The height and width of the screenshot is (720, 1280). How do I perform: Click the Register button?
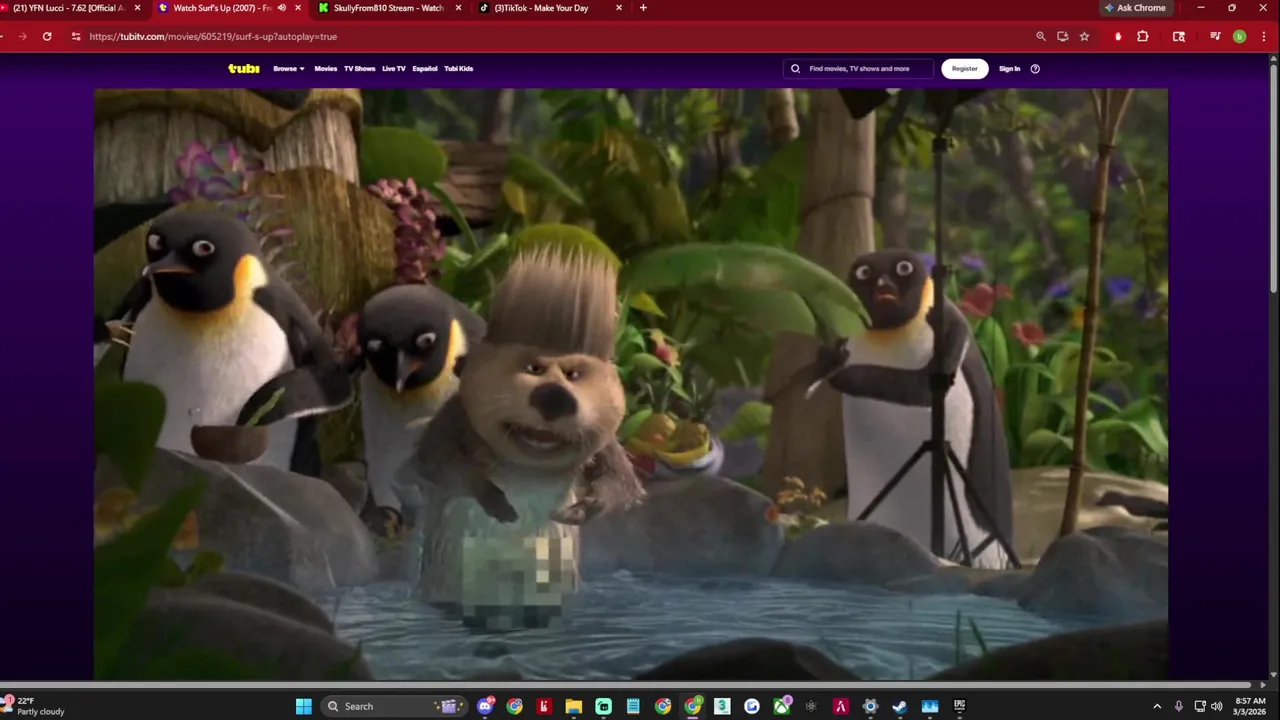(965, 69)
